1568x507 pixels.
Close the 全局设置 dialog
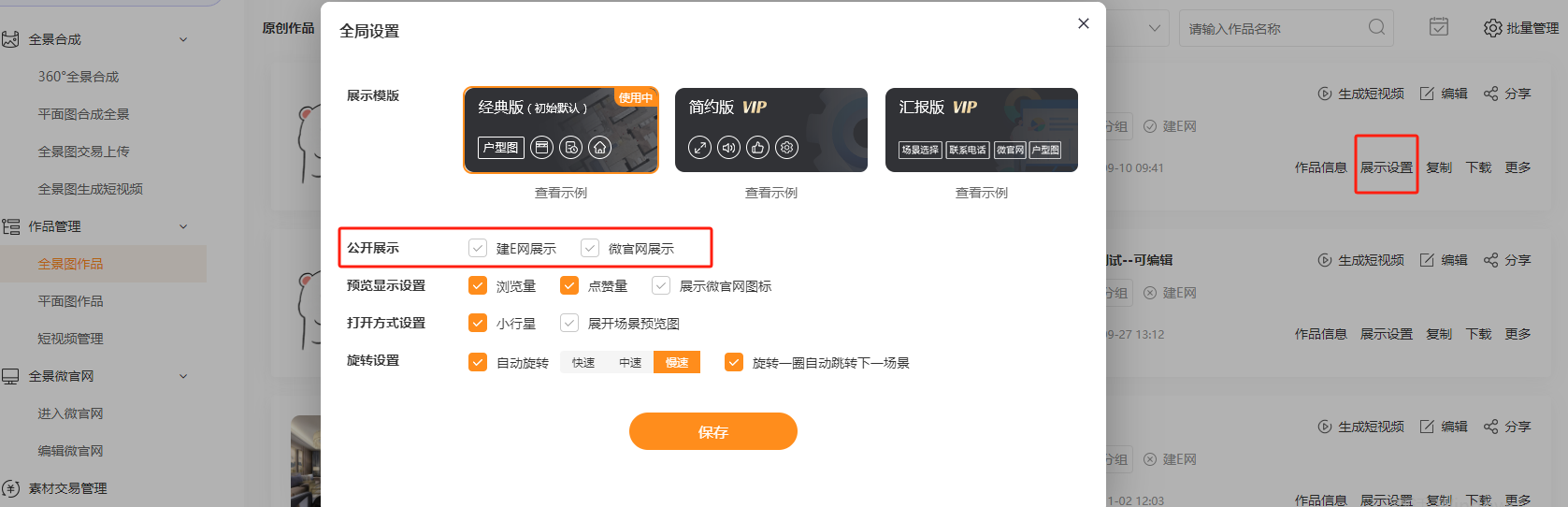(x=1083, y=23)
